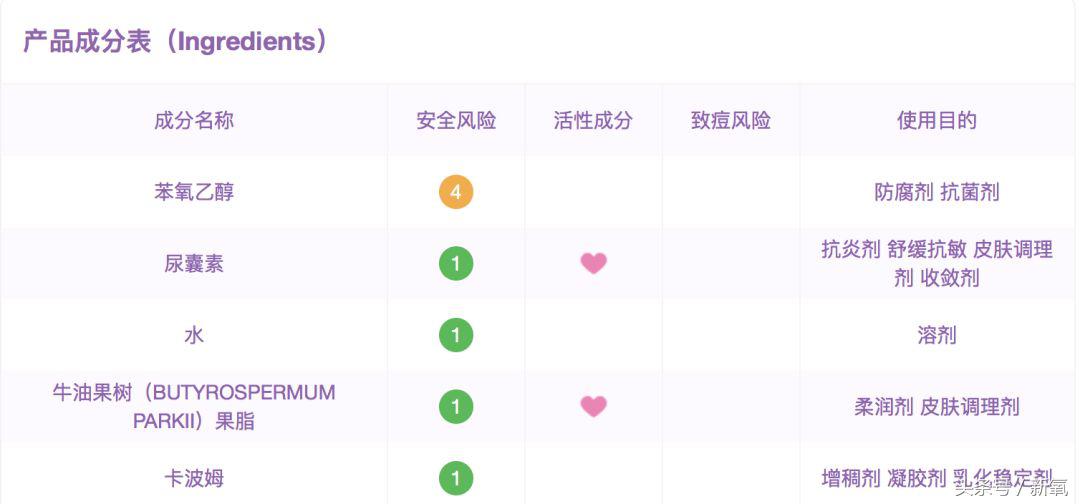Click the 防腐剂 抗菌剂 purpose text
Screen dimensions: 1080x504
pos(937,192)
